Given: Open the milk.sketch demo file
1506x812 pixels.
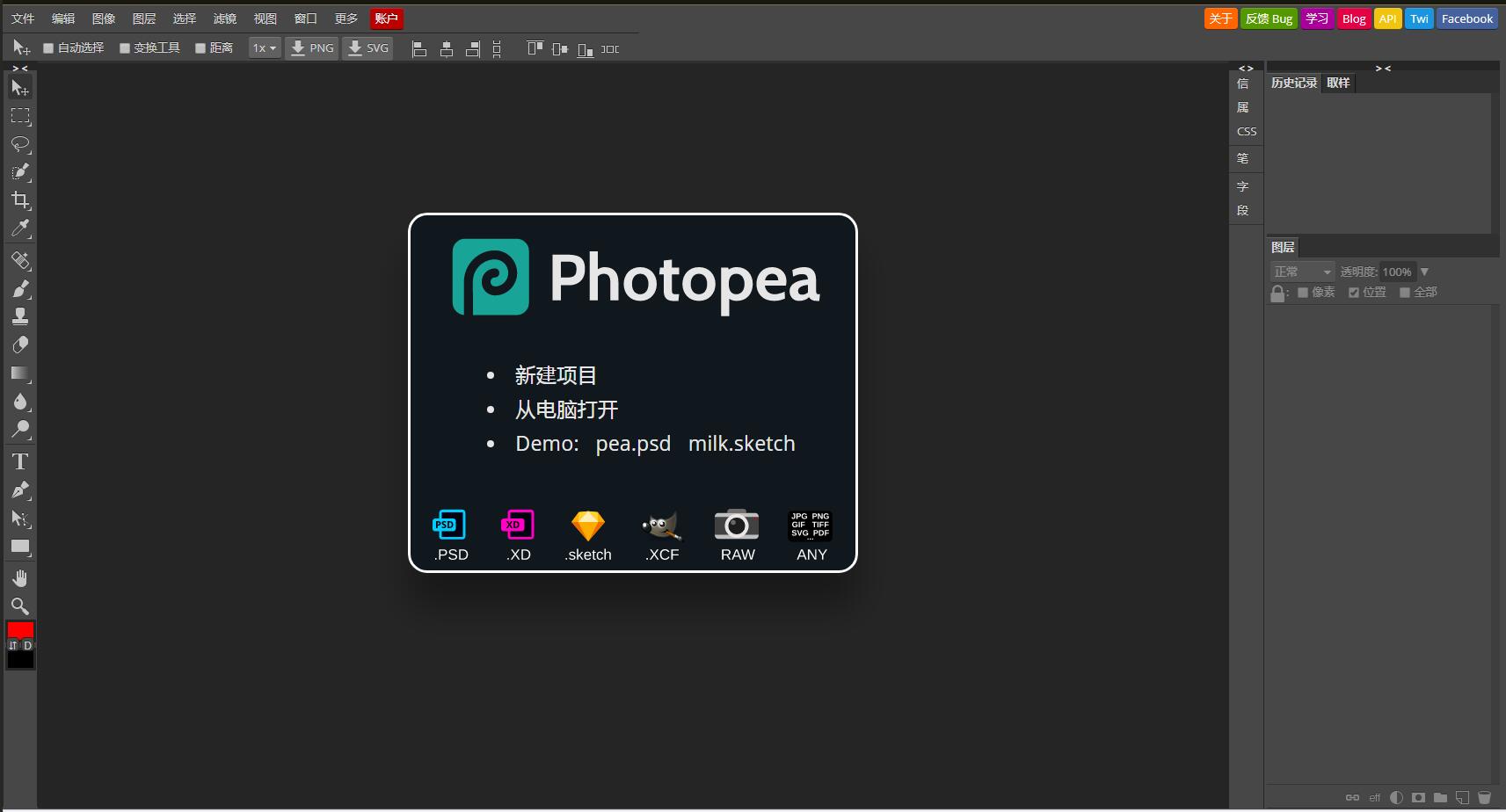Looking at the screenshot, I should pos(741,444).
